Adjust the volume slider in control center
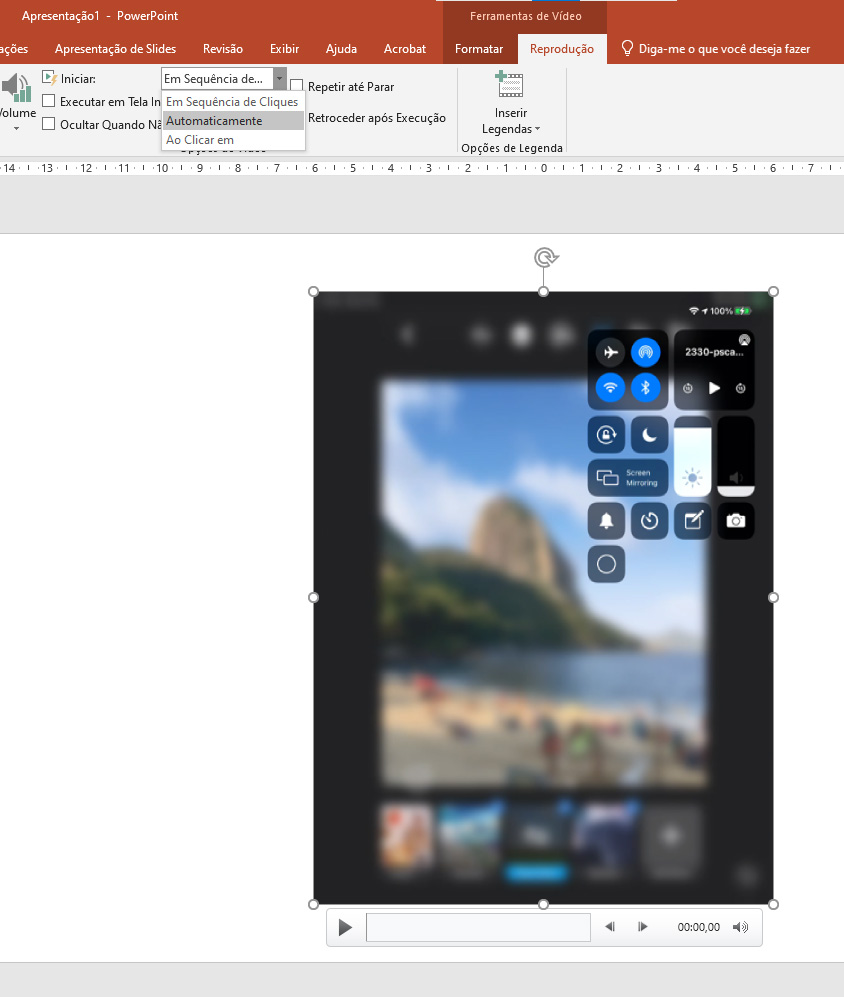The width and height of the screenshot is (844, 997). point(736,457)
